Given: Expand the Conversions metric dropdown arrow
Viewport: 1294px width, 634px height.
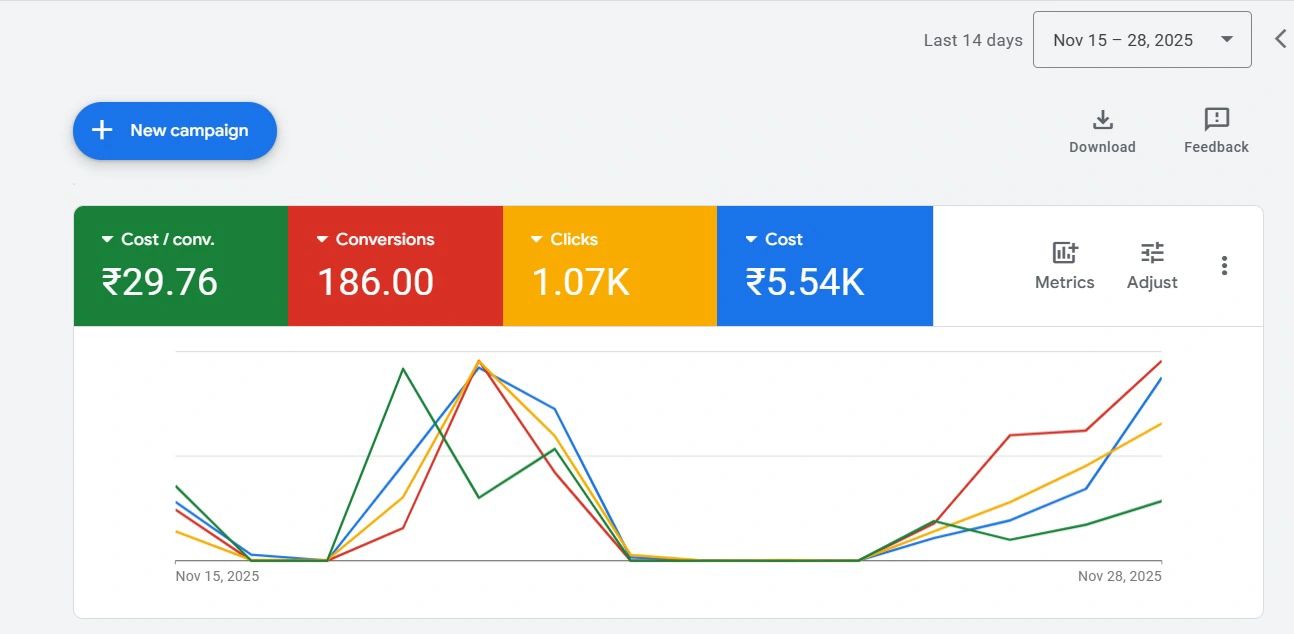Looking at the screenshot, I should [x=322, y=240].
